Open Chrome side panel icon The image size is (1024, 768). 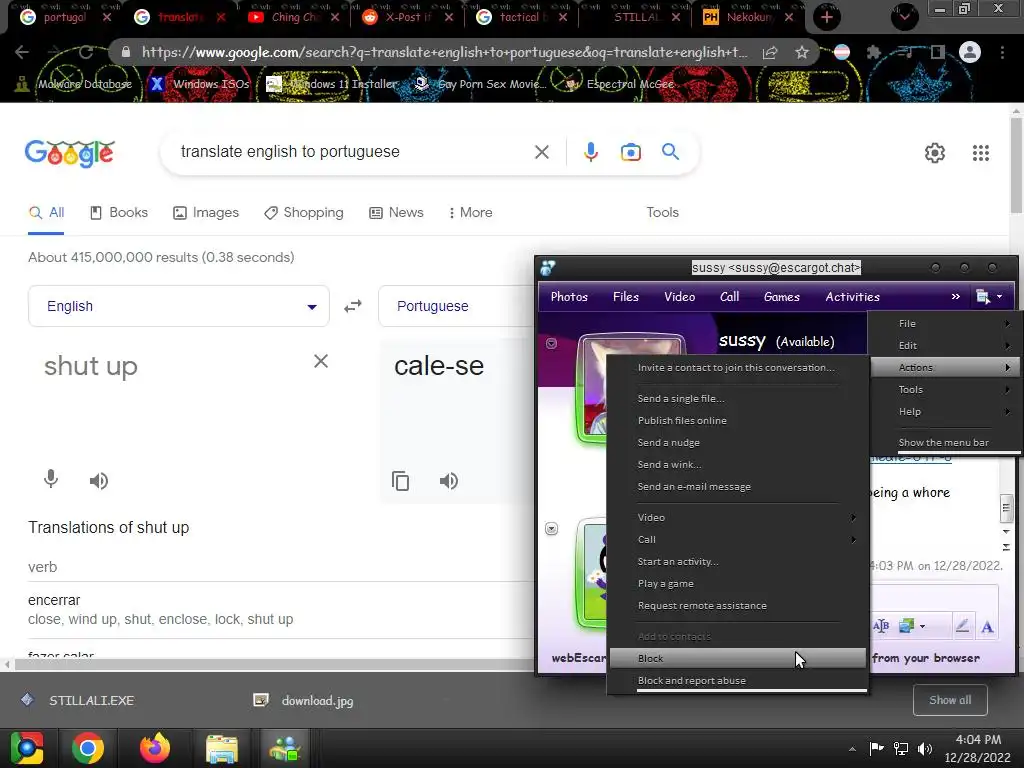click(x=938, y=52)
